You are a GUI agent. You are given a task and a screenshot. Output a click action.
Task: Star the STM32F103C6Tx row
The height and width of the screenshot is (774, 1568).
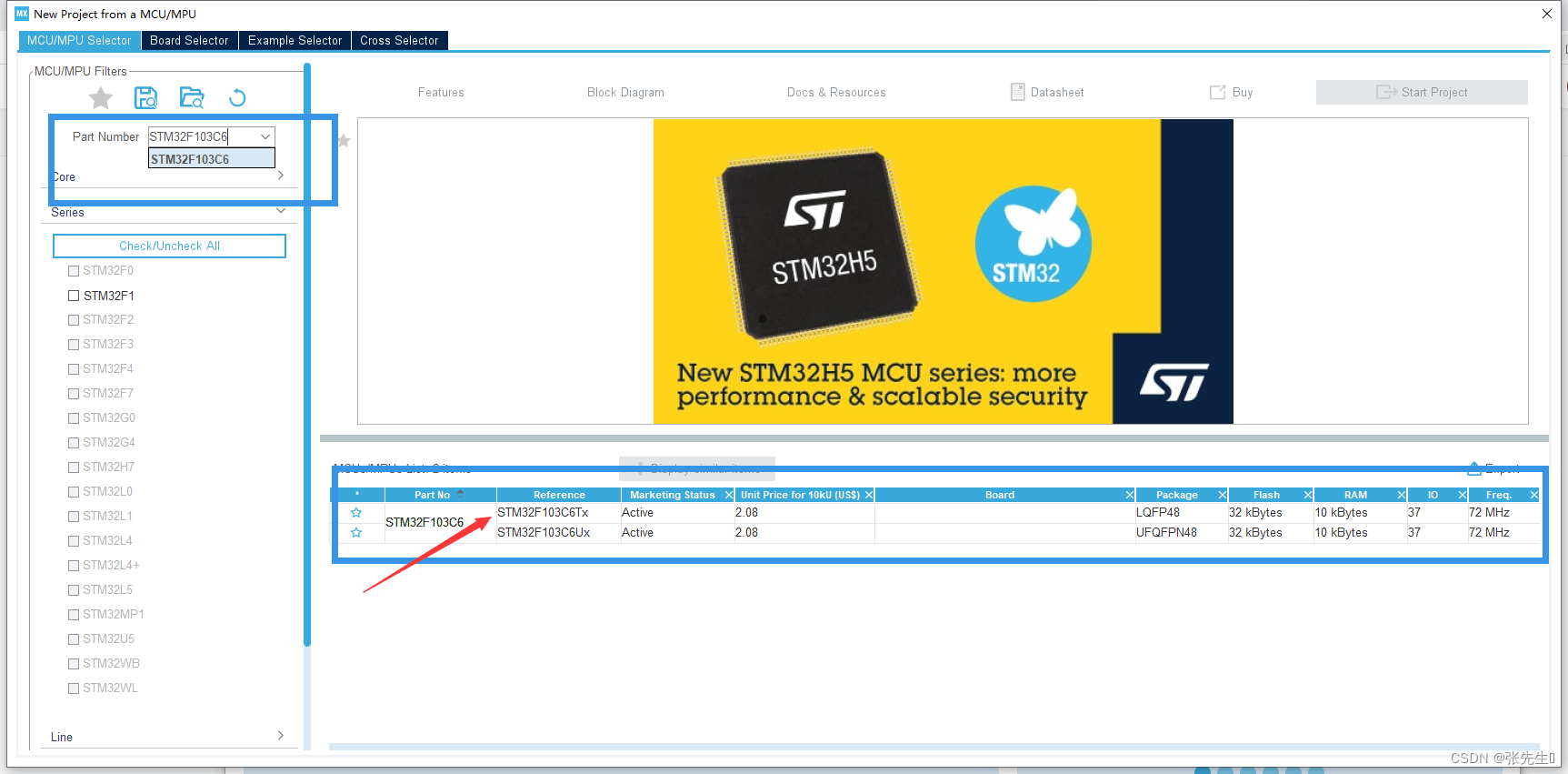[356, 513]
